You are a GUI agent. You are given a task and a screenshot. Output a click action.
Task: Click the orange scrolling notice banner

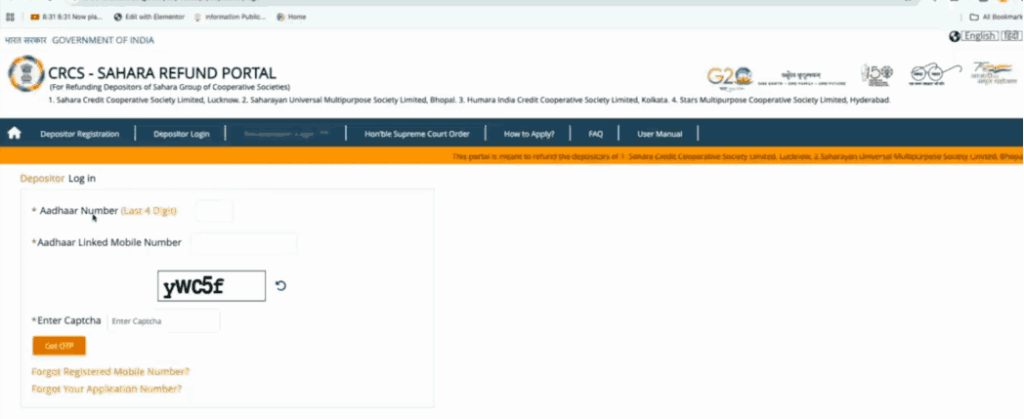point(512,157)
